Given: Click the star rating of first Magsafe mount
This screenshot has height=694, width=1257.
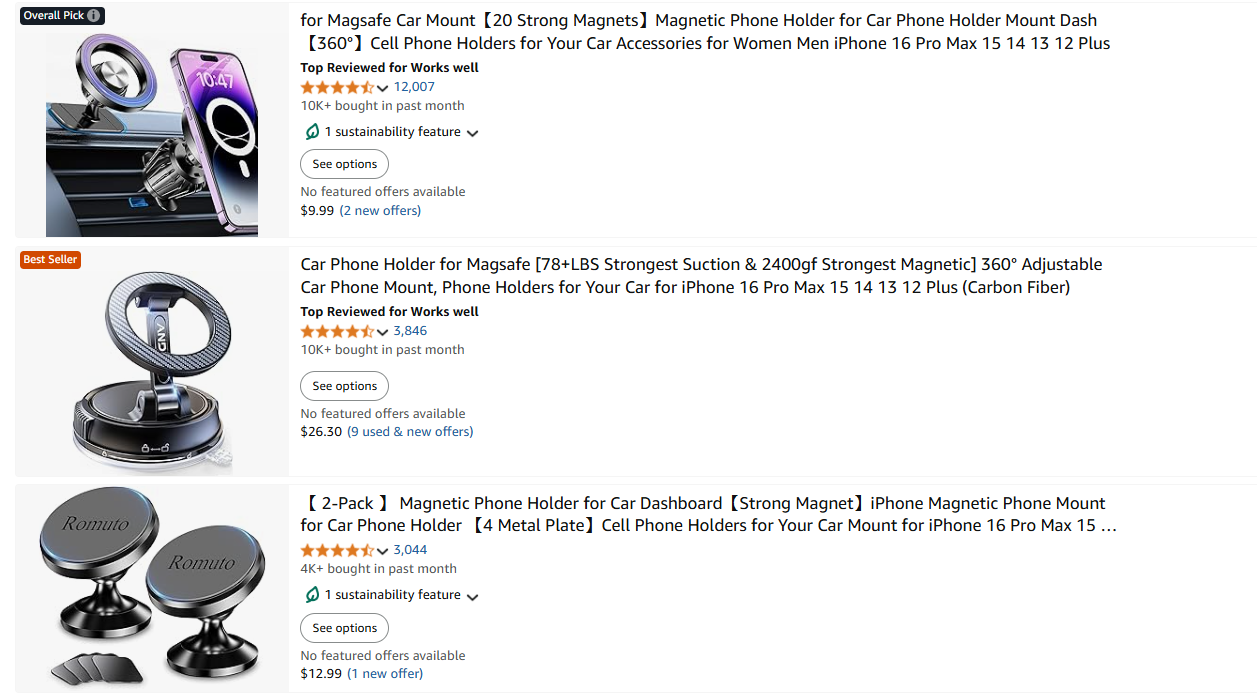Looking at the screenshot, I should pyautogui.click(x=337, y=87).
